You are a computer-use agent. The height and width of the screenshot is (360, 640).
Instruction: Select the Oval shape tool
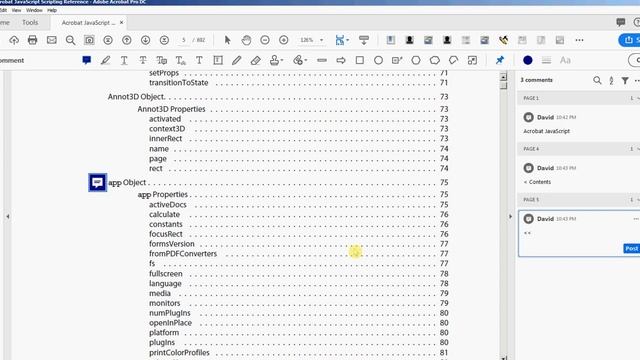(378, 60)
